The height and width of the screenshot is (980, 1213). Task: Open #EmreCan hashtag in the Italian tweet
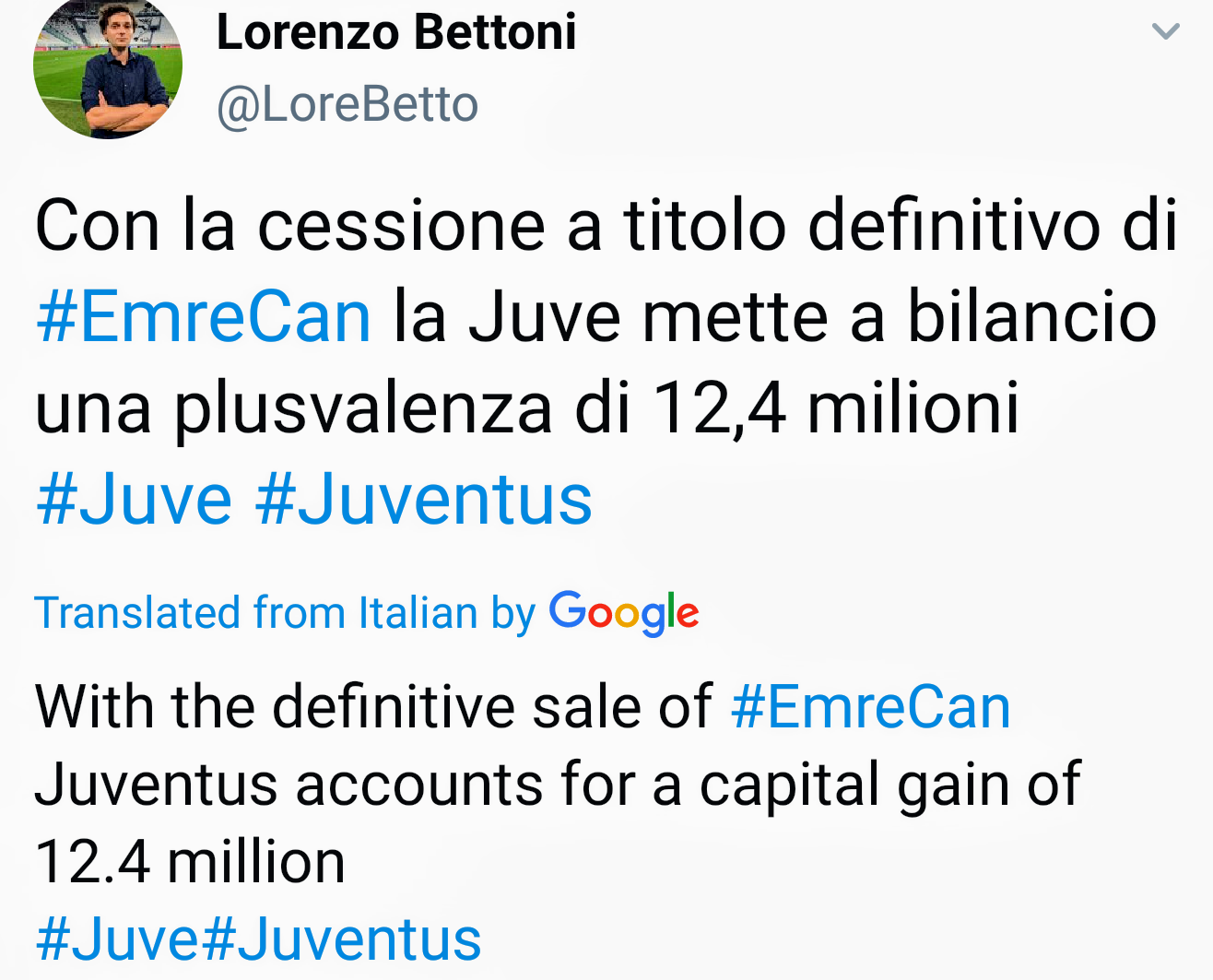pos(204,317)
